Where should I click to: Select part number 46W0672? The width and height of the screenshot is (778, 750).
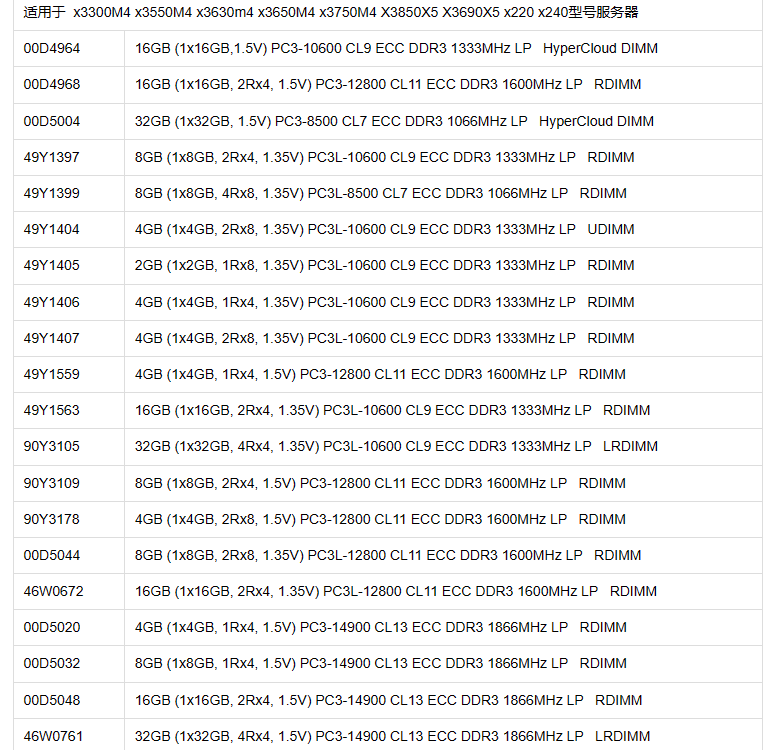pyautogui.click(x=53, y=591)
